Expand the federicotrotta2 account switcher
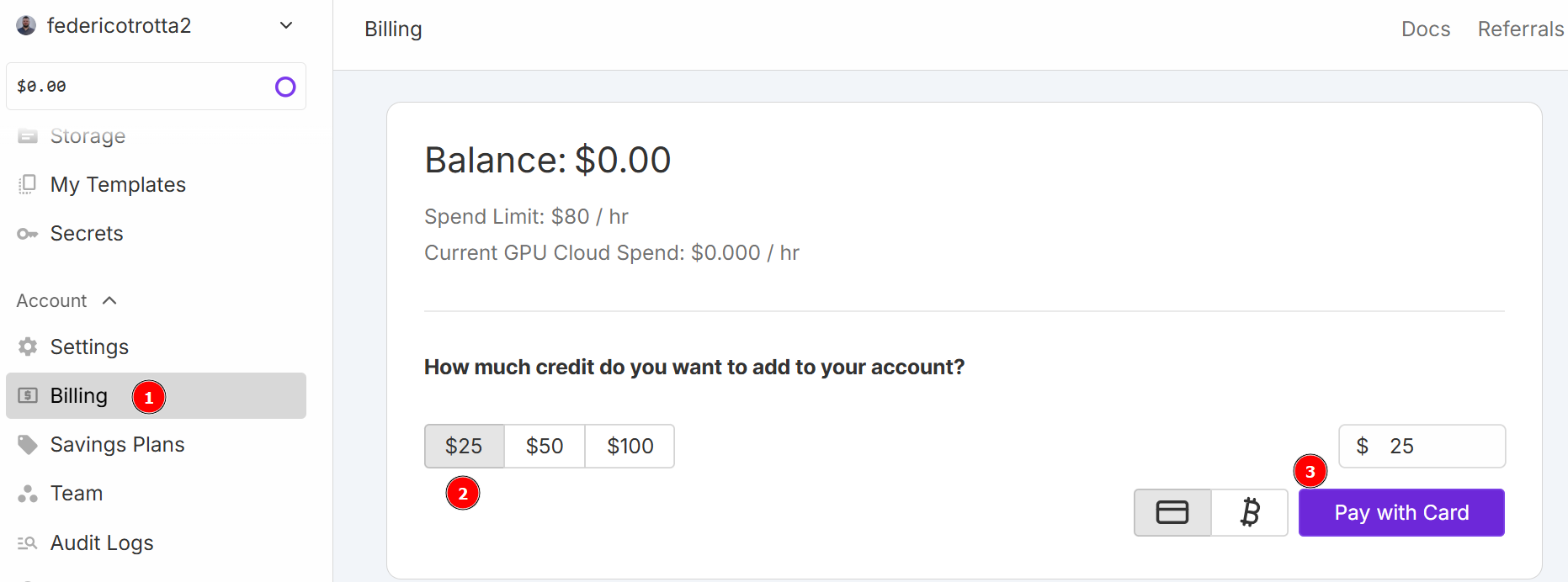The image size is (1568, 582). pos(285,25)
